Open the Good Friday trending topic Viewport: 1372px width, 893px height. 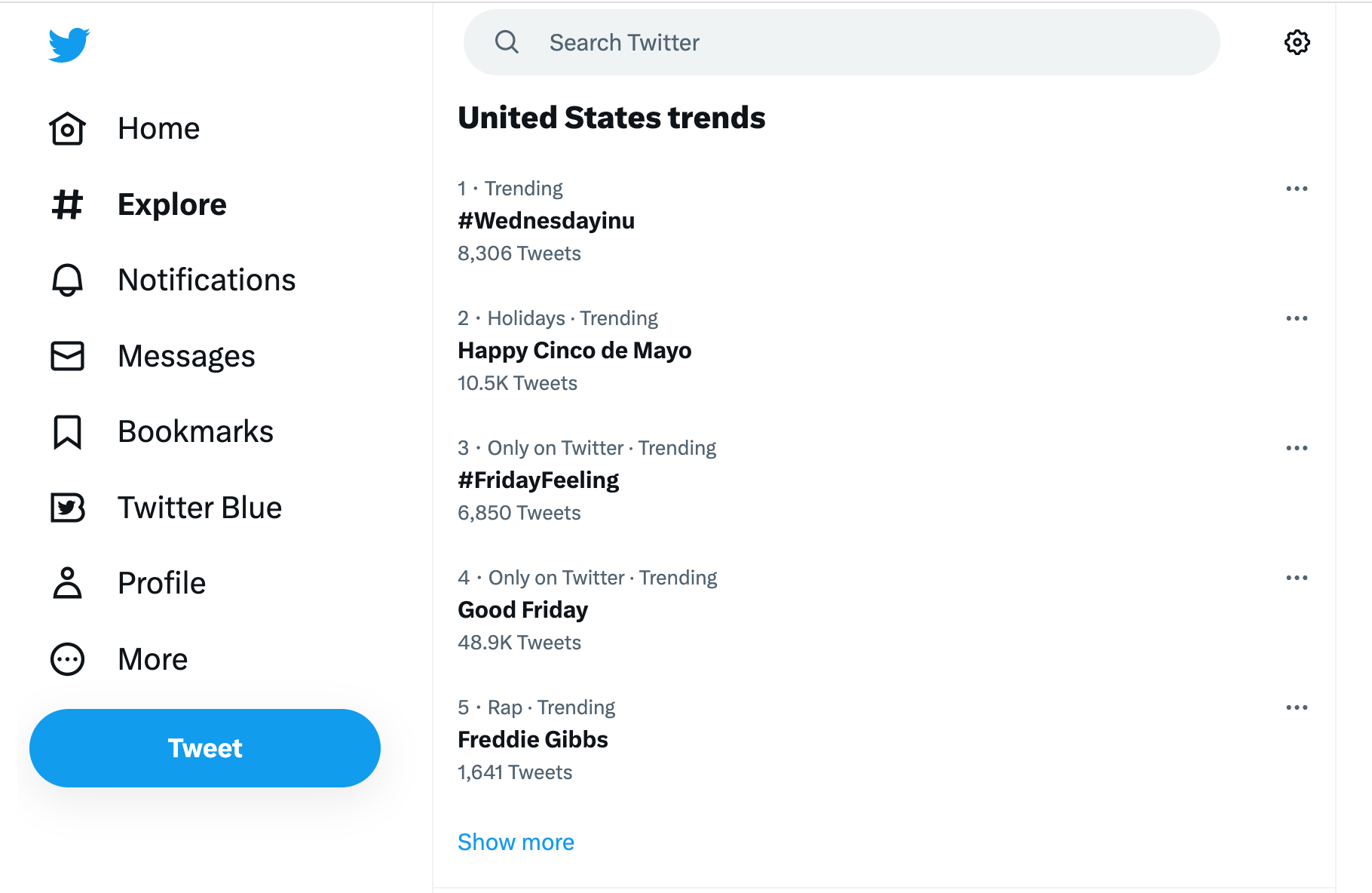[x=522, y=610]
